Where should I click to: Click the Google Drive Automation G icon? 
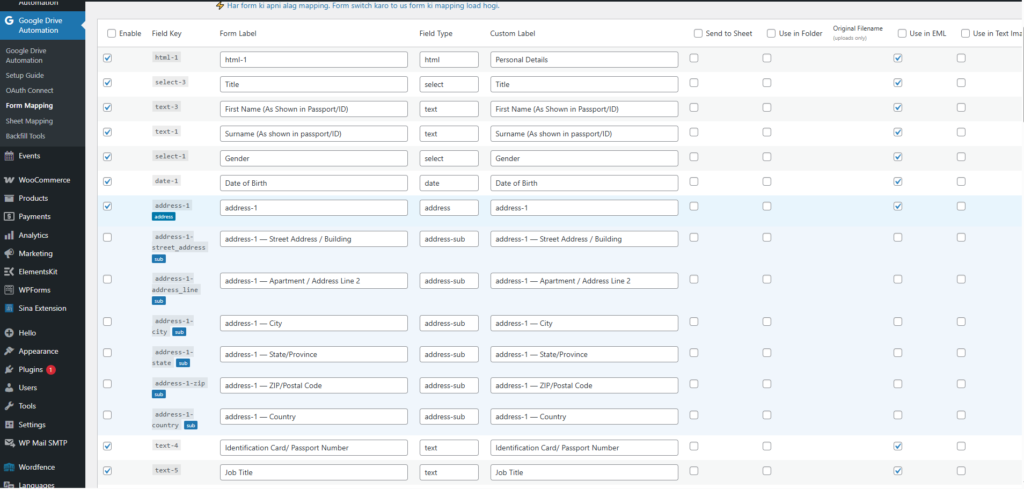9,21
